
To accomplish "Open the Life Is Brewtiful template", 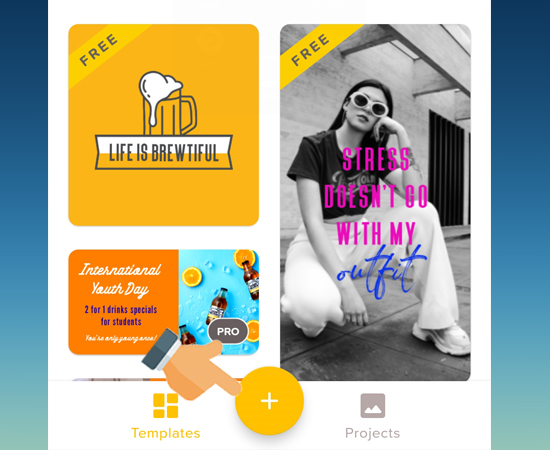I will click(164, 125).
